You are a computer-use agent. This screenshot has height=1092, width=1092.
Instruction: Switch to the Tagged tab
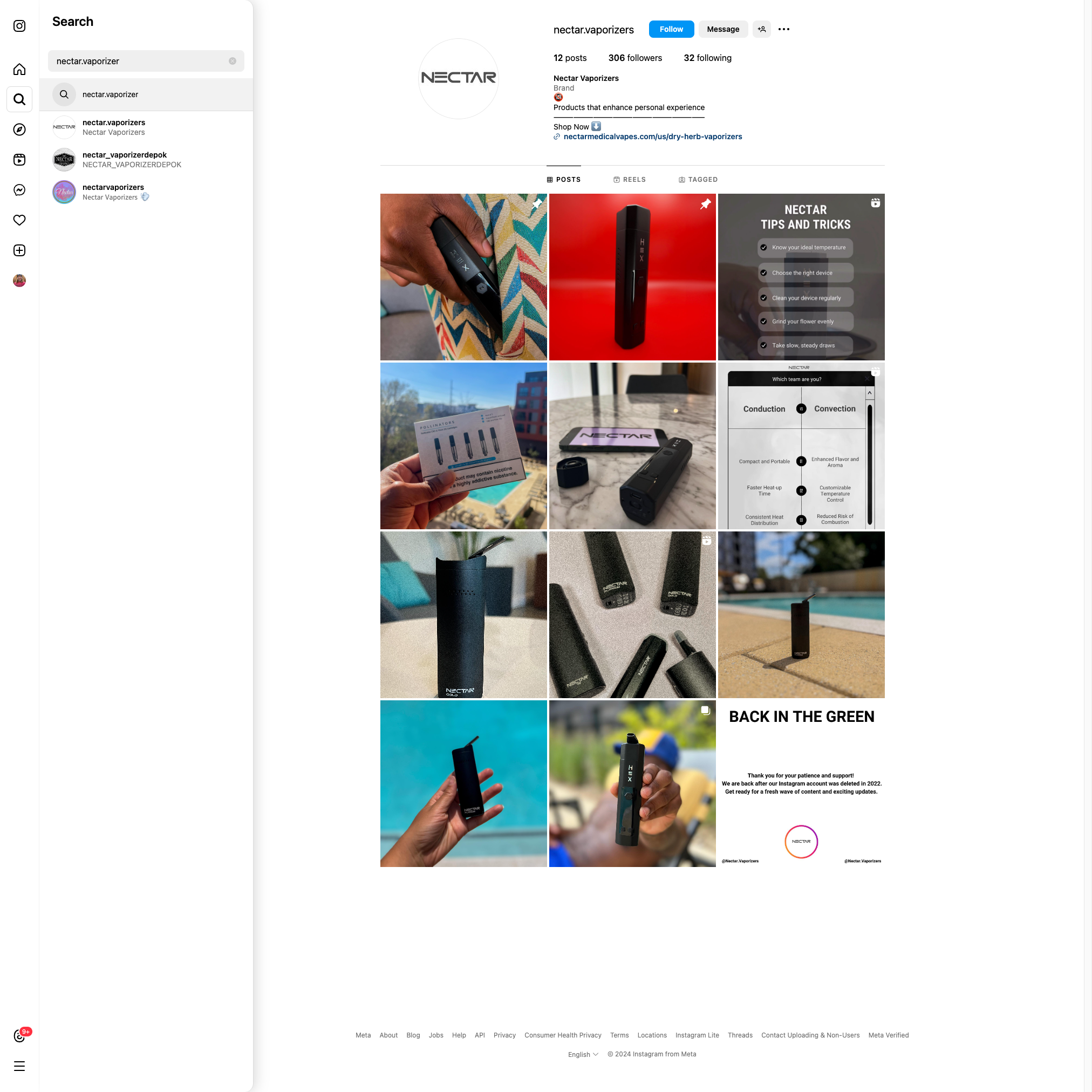click(x=698, y=180)
